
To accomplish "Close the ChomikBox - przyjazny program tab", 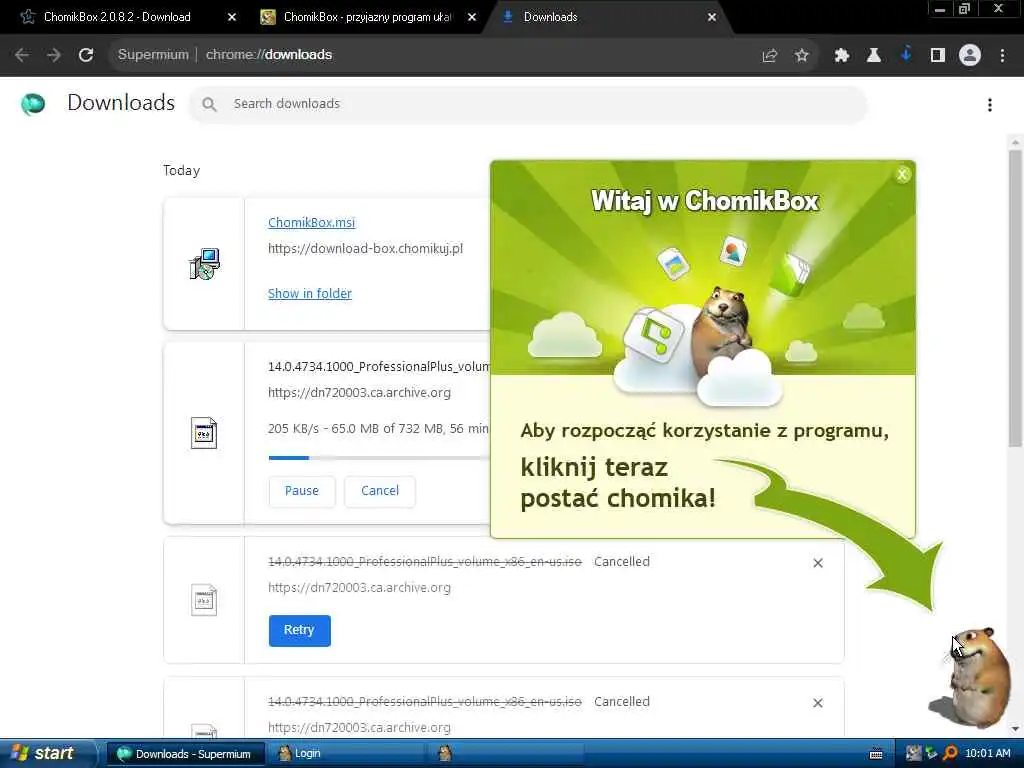I will click(x=472, y=17).
